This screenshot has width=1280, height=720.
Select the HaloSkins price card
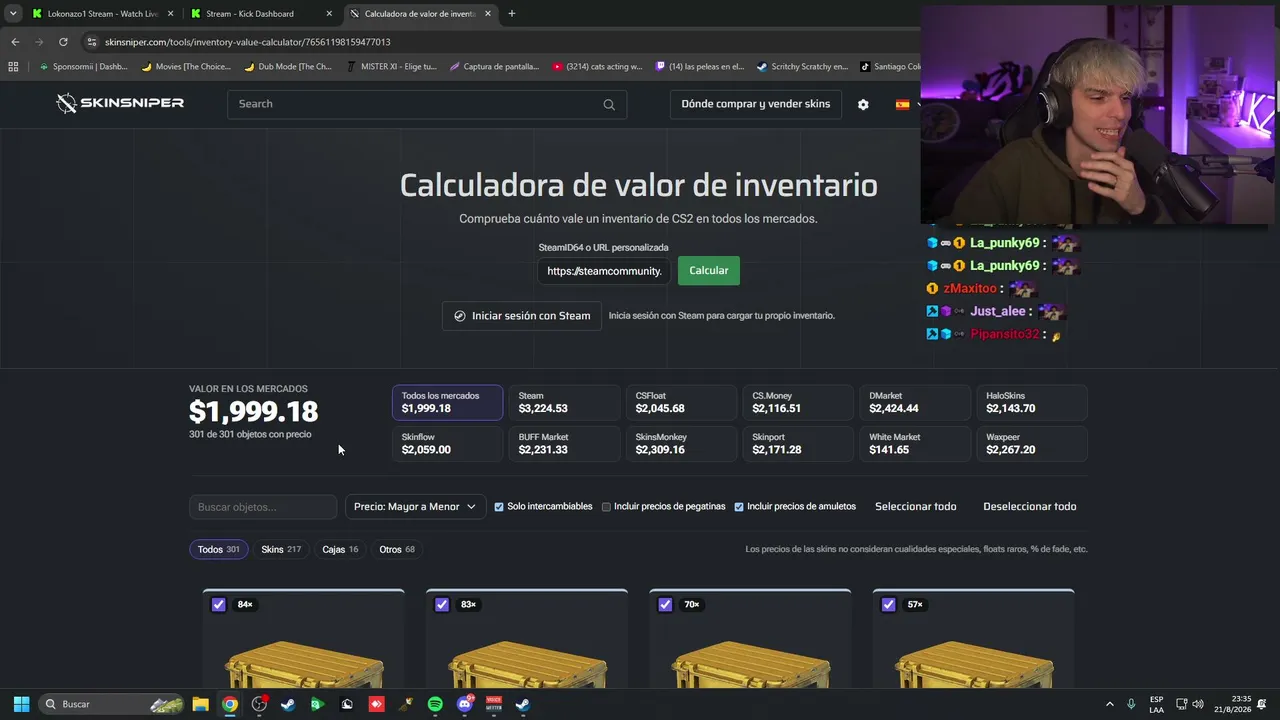pyautogui.click(x=1032, y=402)
